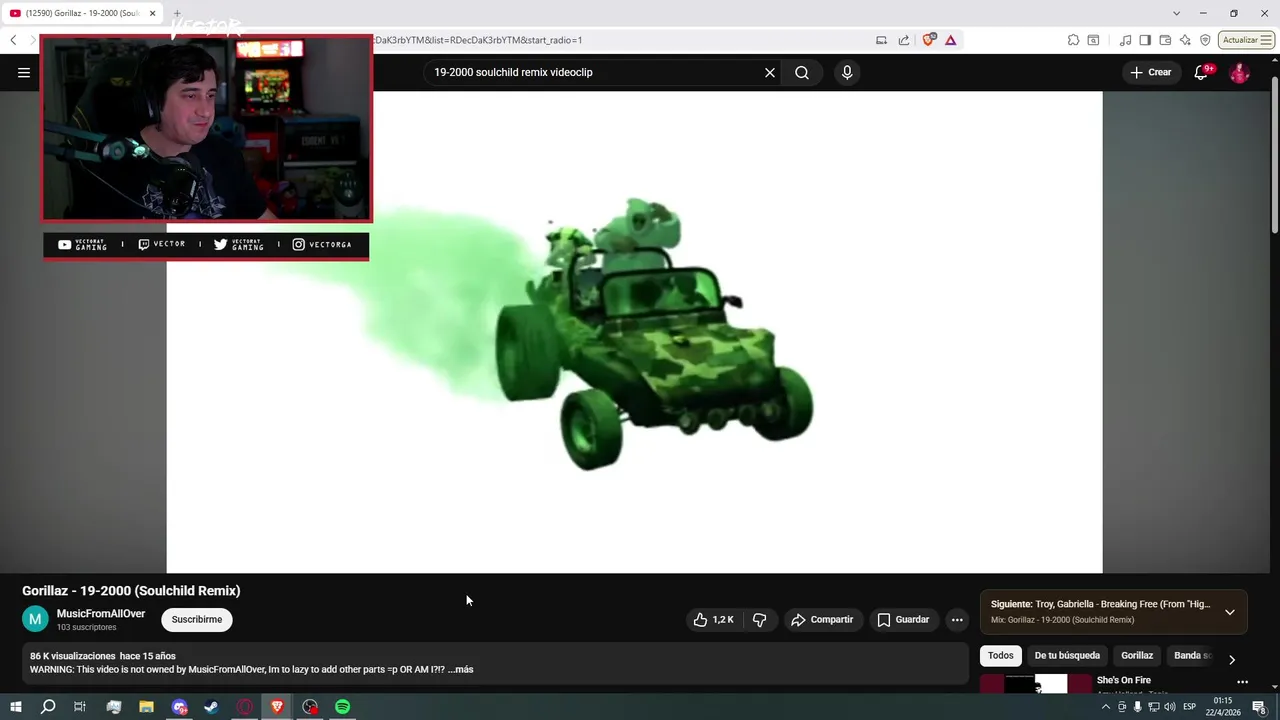Click Brave Rewards triangle icon
Image resolution: width=1280 pixels, height=720 pixels.
[950, 40]
